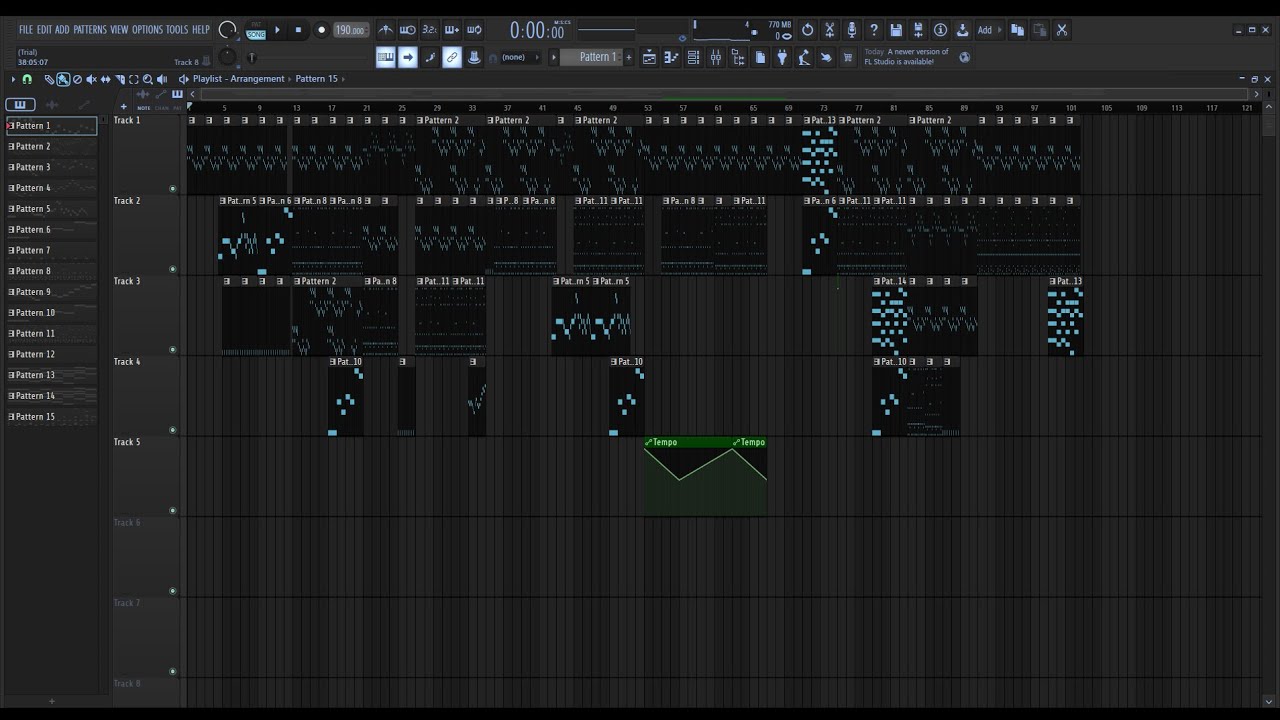The height and width of the screenshot is (720, 1280).
Task: Open the plugin database plug icon
Action: [782, 57]
